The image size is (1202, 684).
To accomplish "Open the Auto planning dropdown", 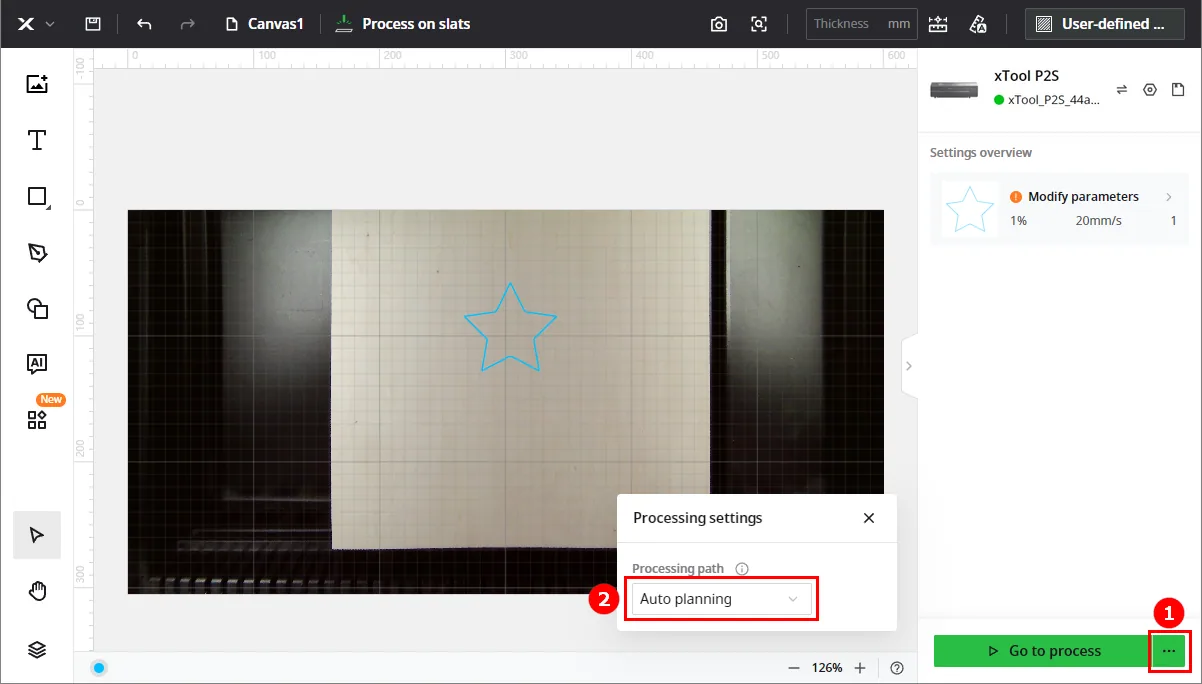I will tap(721, 599).
